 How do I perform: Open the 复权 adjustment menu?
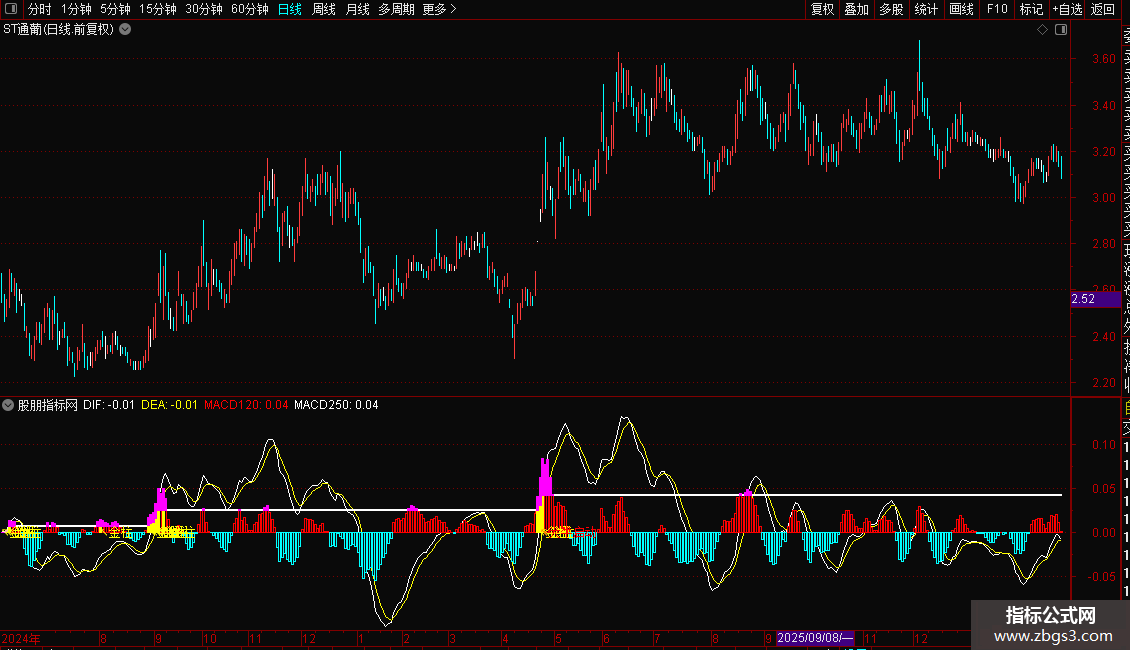(x=822, y=9)
